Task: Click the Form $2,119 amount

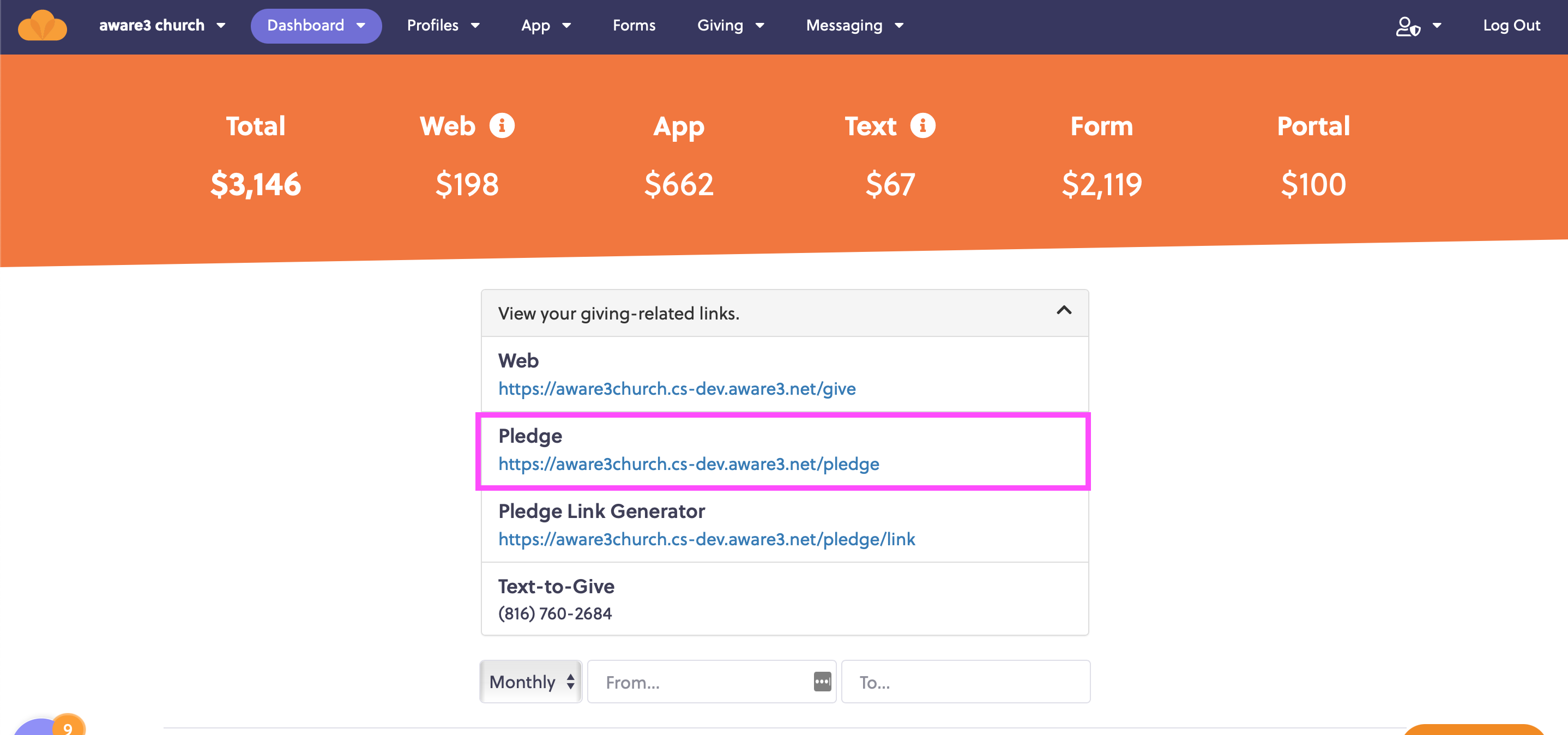Action: pos(1102,184)
